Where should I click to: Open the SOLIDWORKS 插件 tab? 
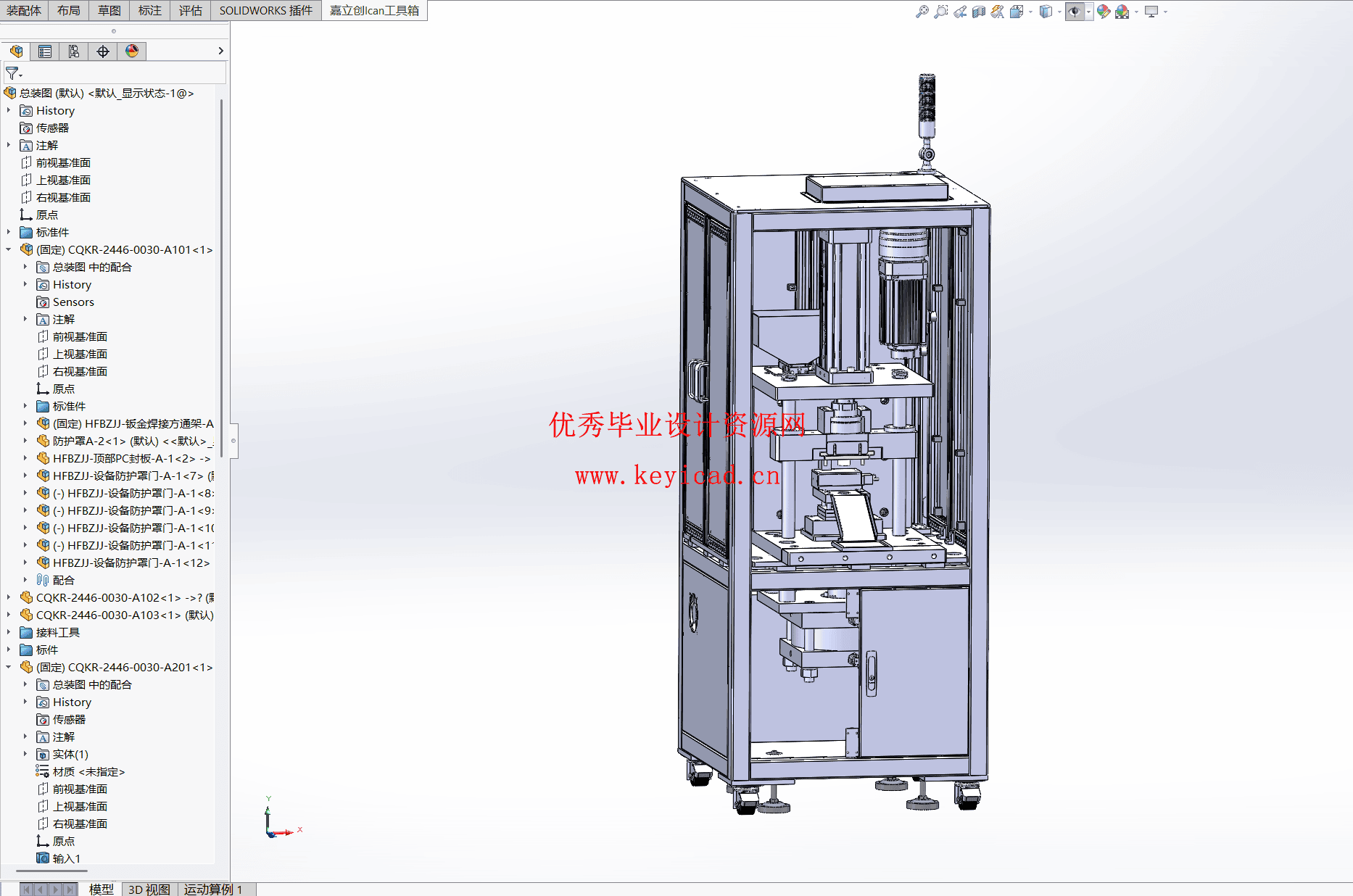pos(266,10)
